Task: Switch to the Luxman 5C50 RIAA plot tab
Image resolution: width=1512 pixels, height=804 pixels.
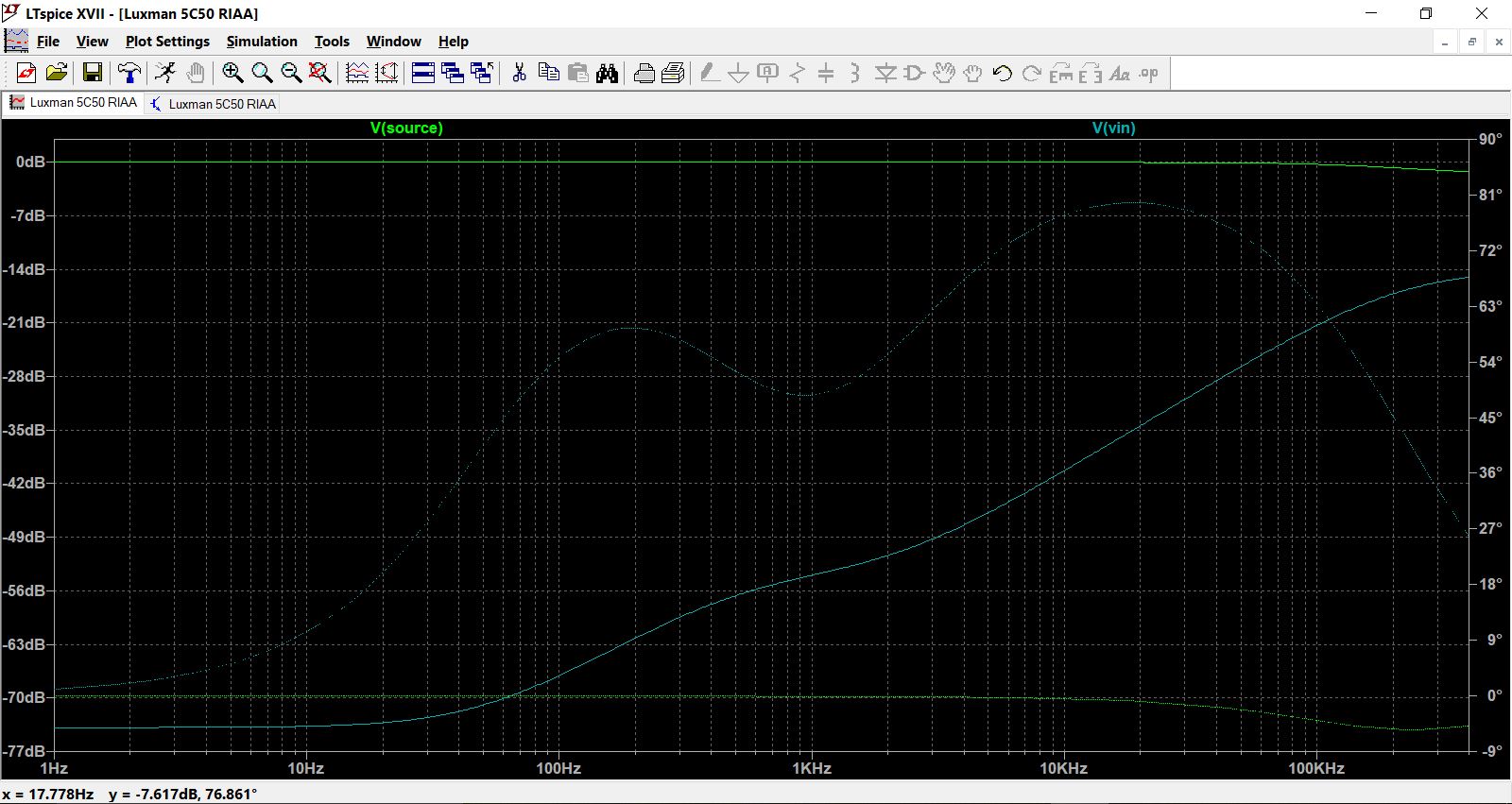Action: [74, 103]
